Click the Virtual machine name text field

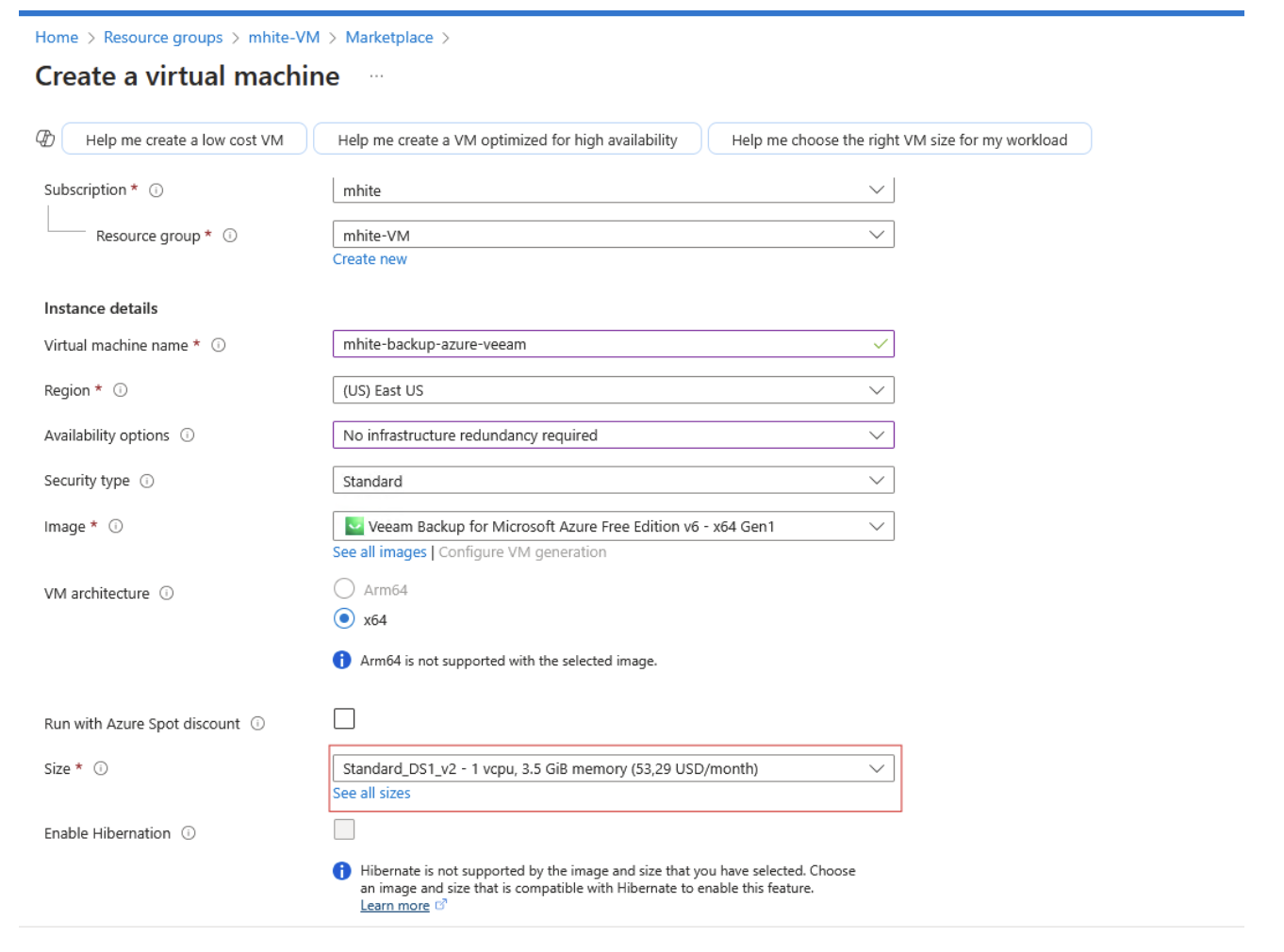[x=603, y=344]
